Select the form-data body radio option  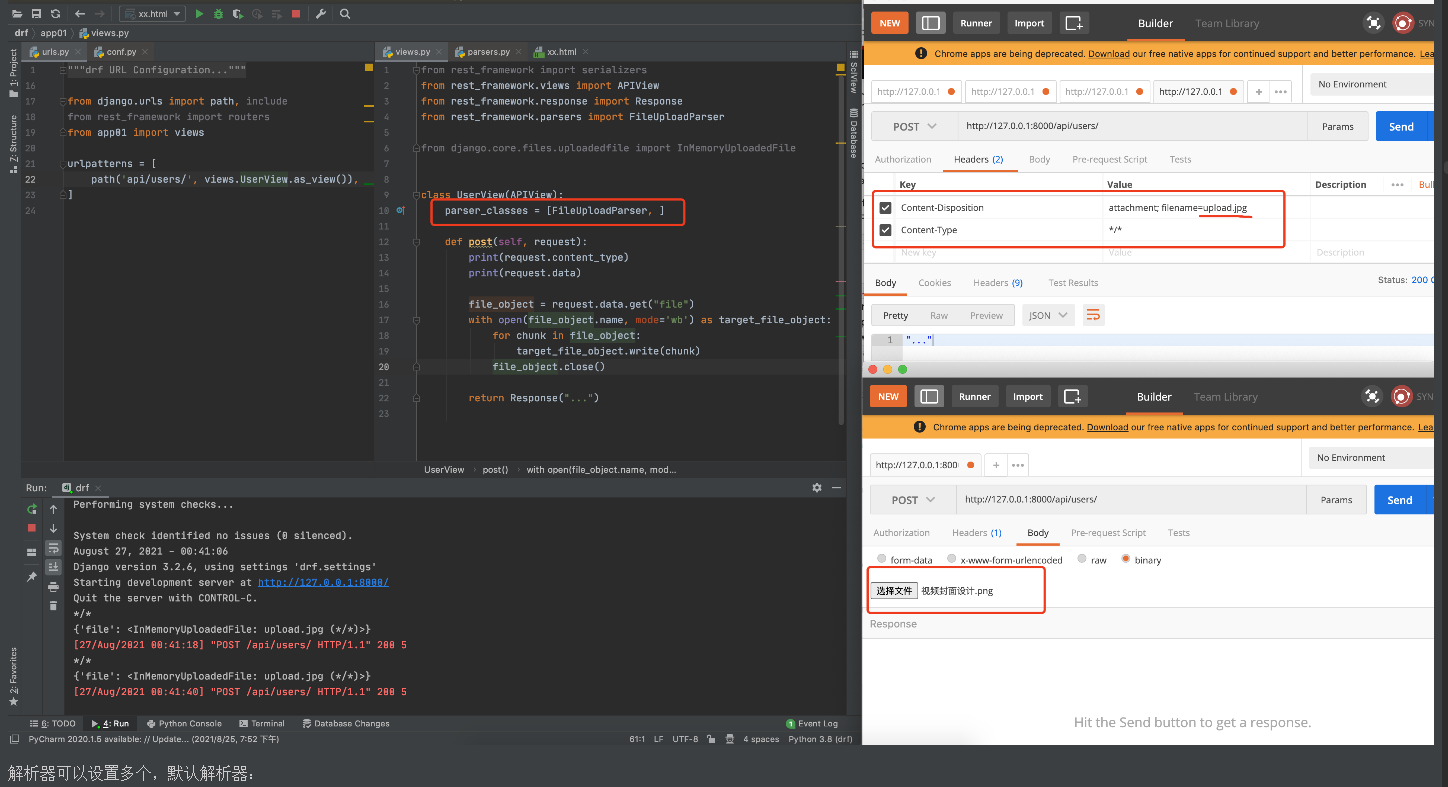[x=881, y=559]
